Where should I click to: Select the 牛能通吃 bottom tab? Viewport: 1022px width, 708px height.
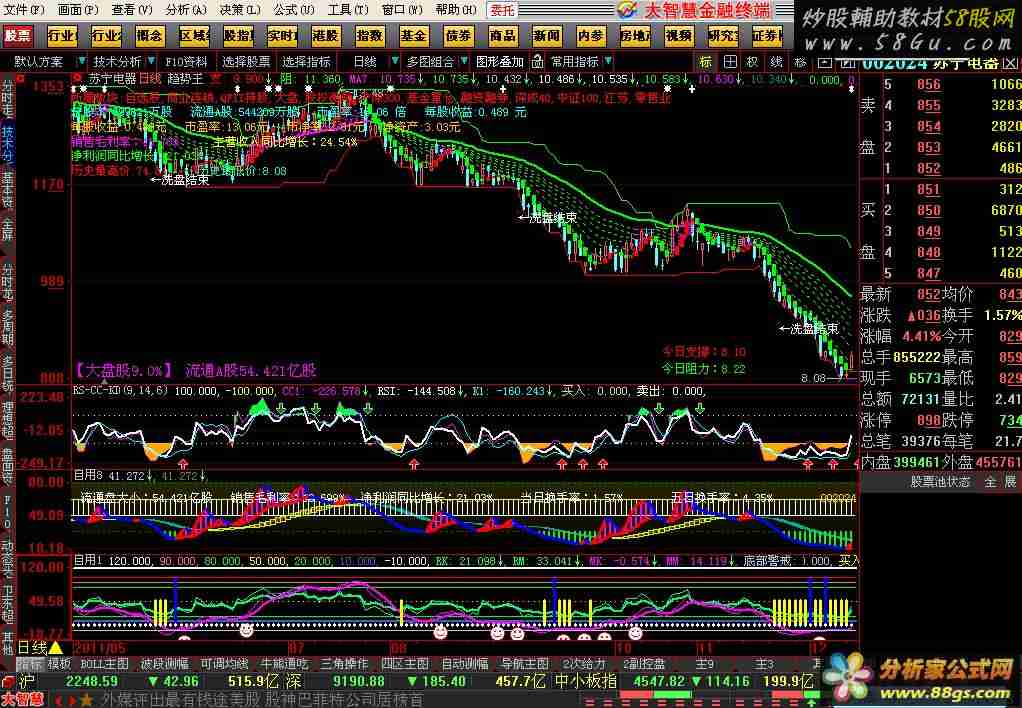coord(285,664)
